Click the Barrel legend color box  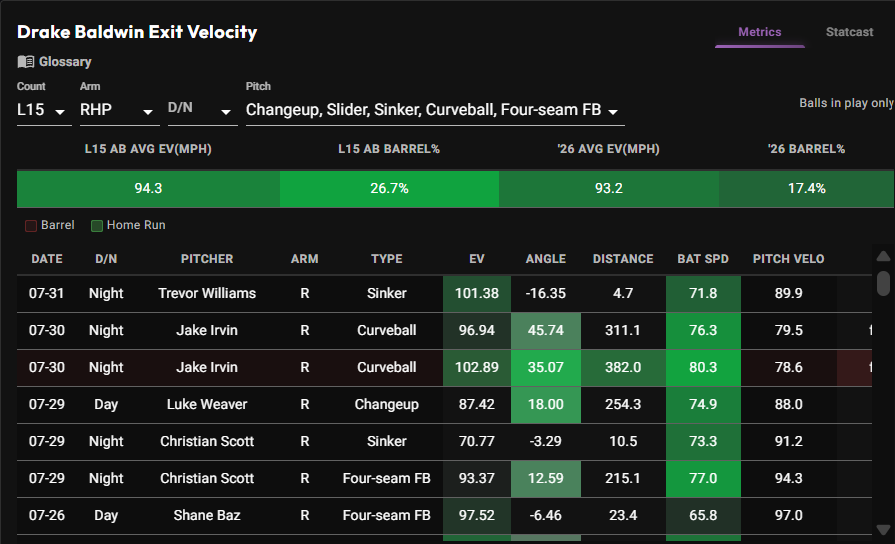(31, 225)
